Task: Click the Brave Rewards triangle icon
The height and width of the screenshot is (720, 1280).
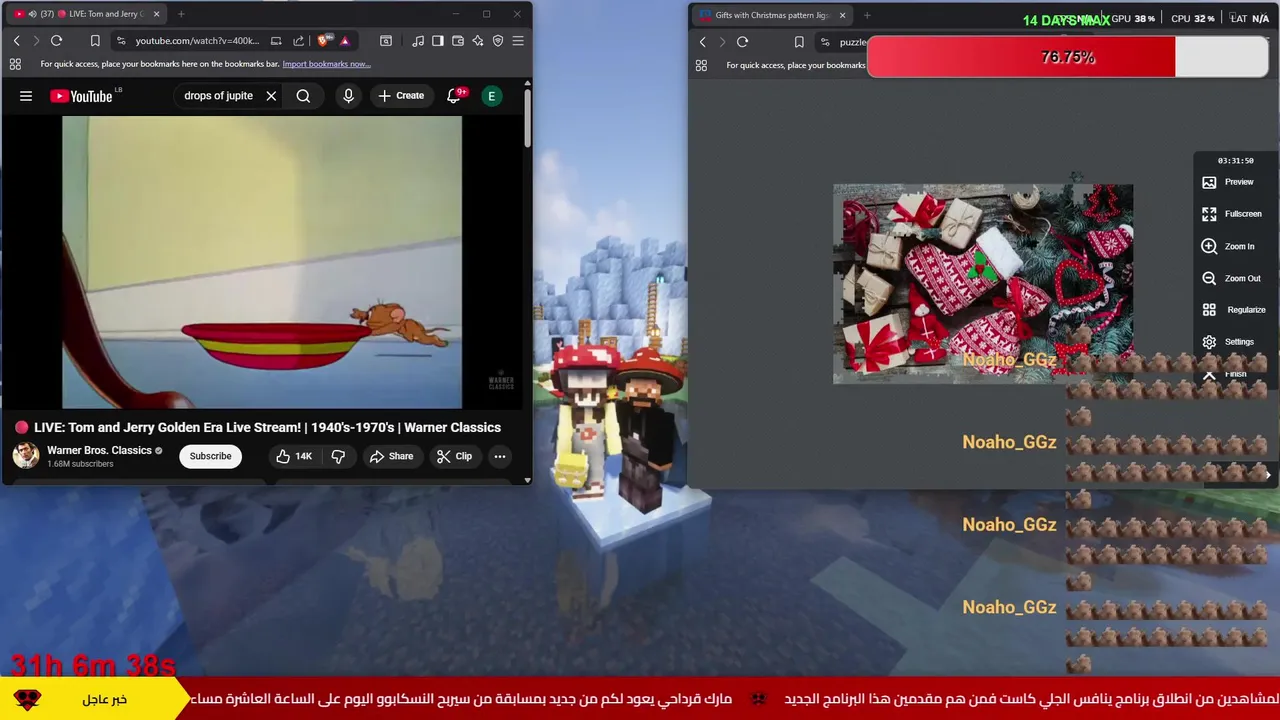Action: (x=345, y=41)
